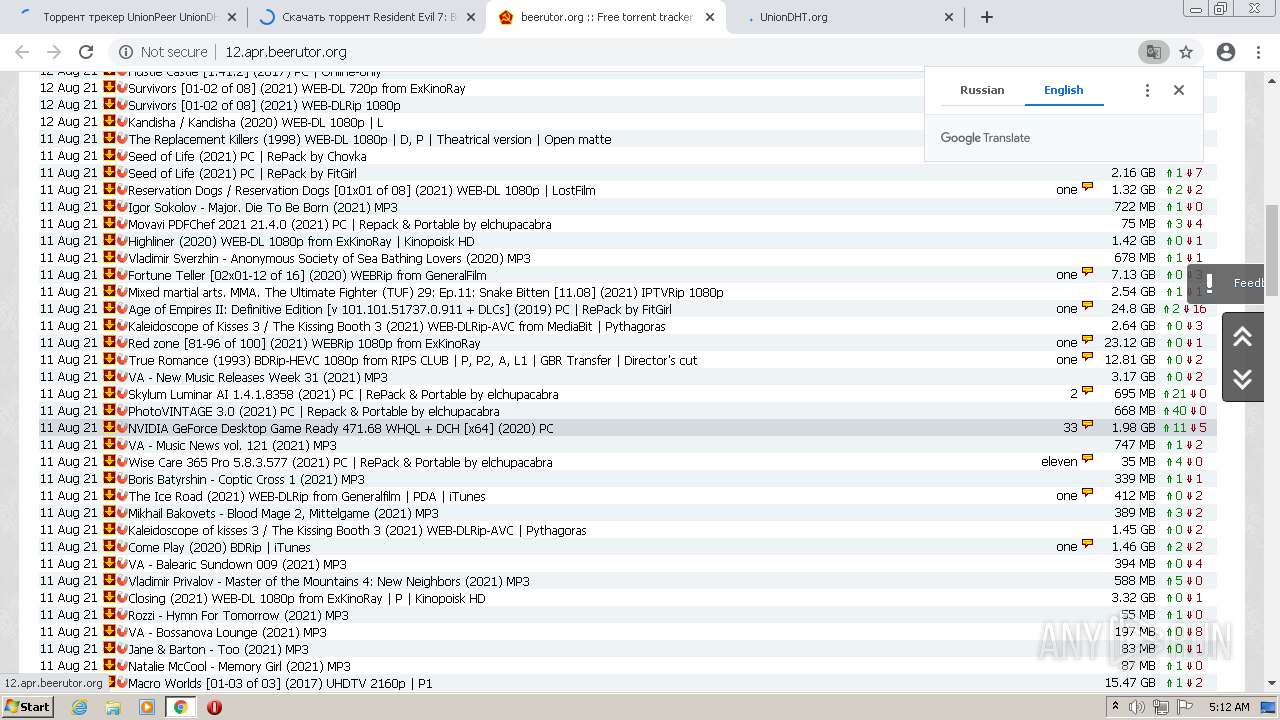Open The Replacement Killers (1998) link
This screenshot has height=720, width=1280.
(370, 139)
